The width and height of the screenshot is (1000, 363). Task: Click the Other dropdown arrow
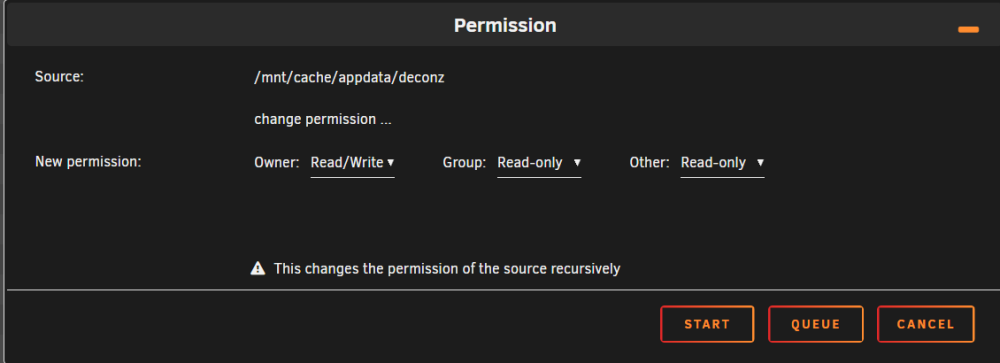point(760,163)
